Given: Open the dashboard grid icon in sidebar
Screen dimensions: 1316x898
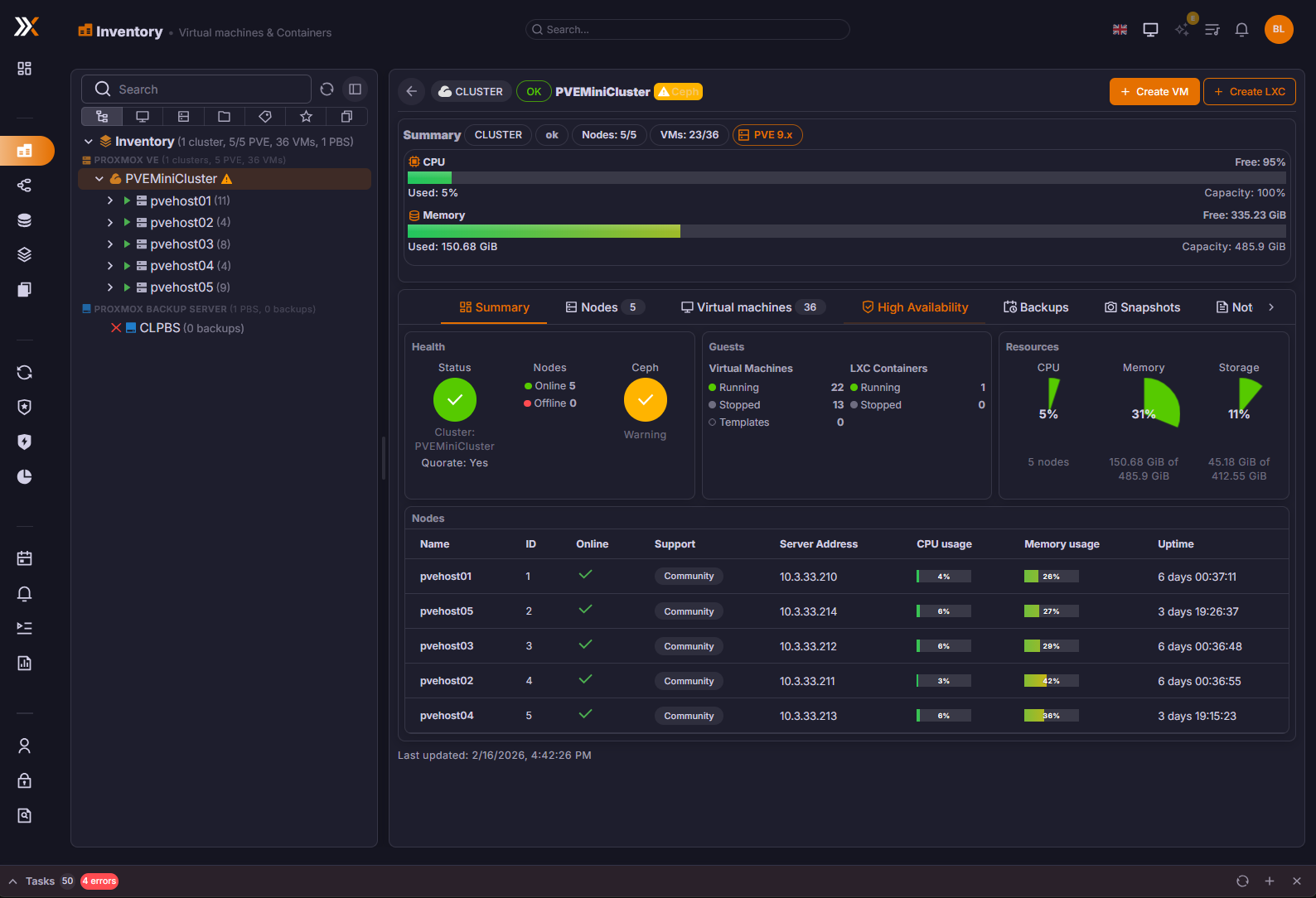Looking at the screenshot, I should [x=25, y=68].
